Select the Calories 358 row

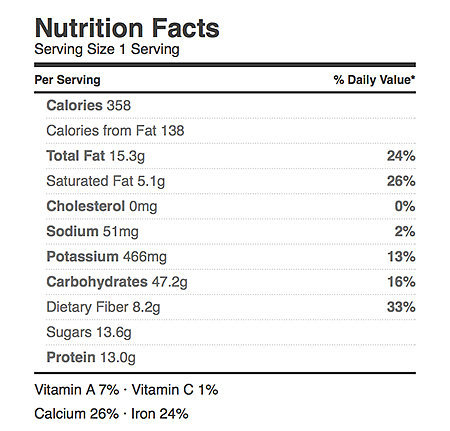point(231,105)
